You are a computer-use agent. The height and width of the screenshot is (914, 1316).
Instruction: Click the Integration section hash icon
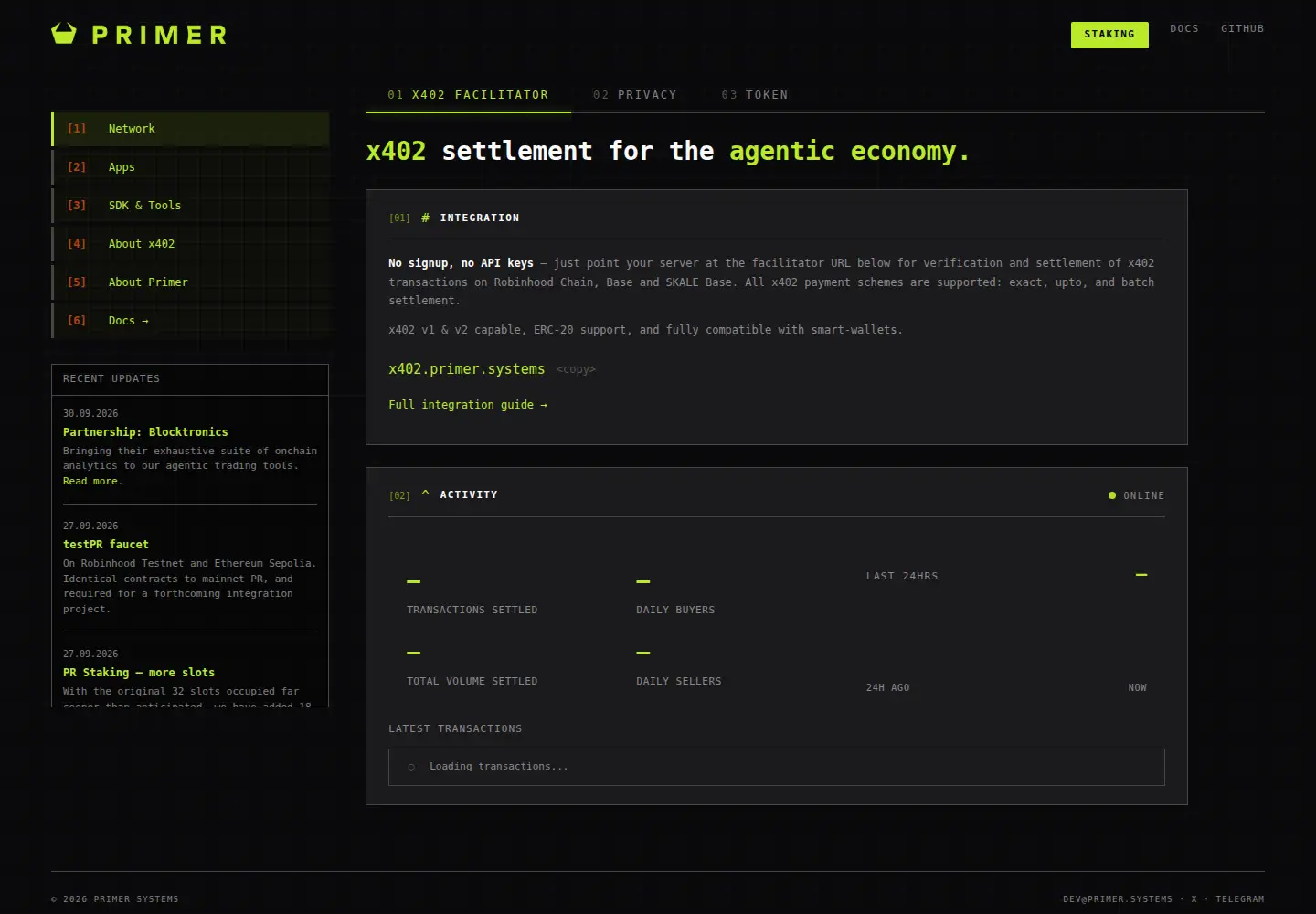click(x=425, y=218)
